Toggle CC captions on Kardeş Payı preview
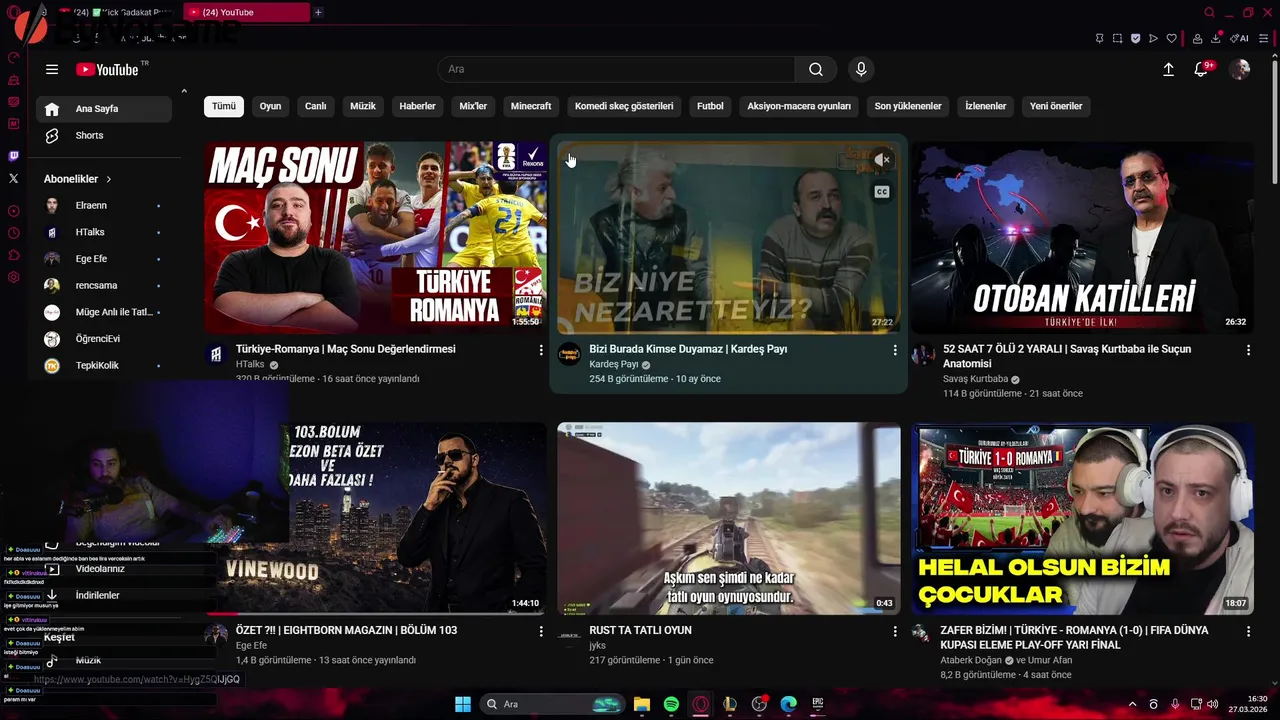This screenshot has width=1280, height=720. [x=881, y=191]
